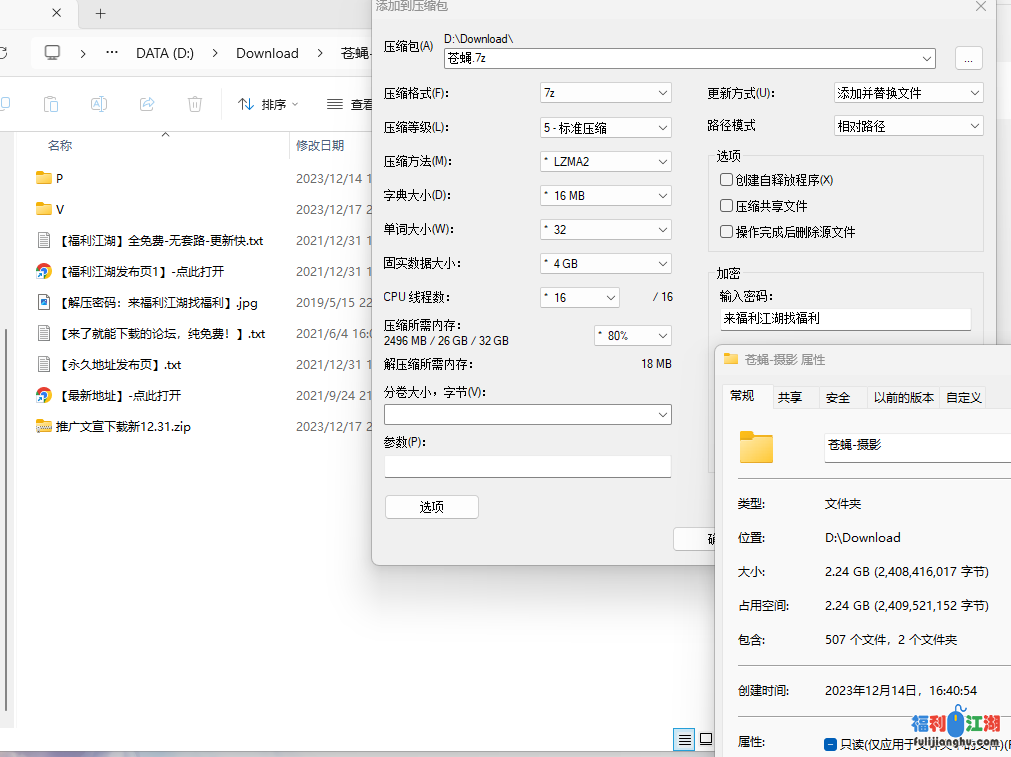Open the 以前的版本 tab

coord(903,396)
